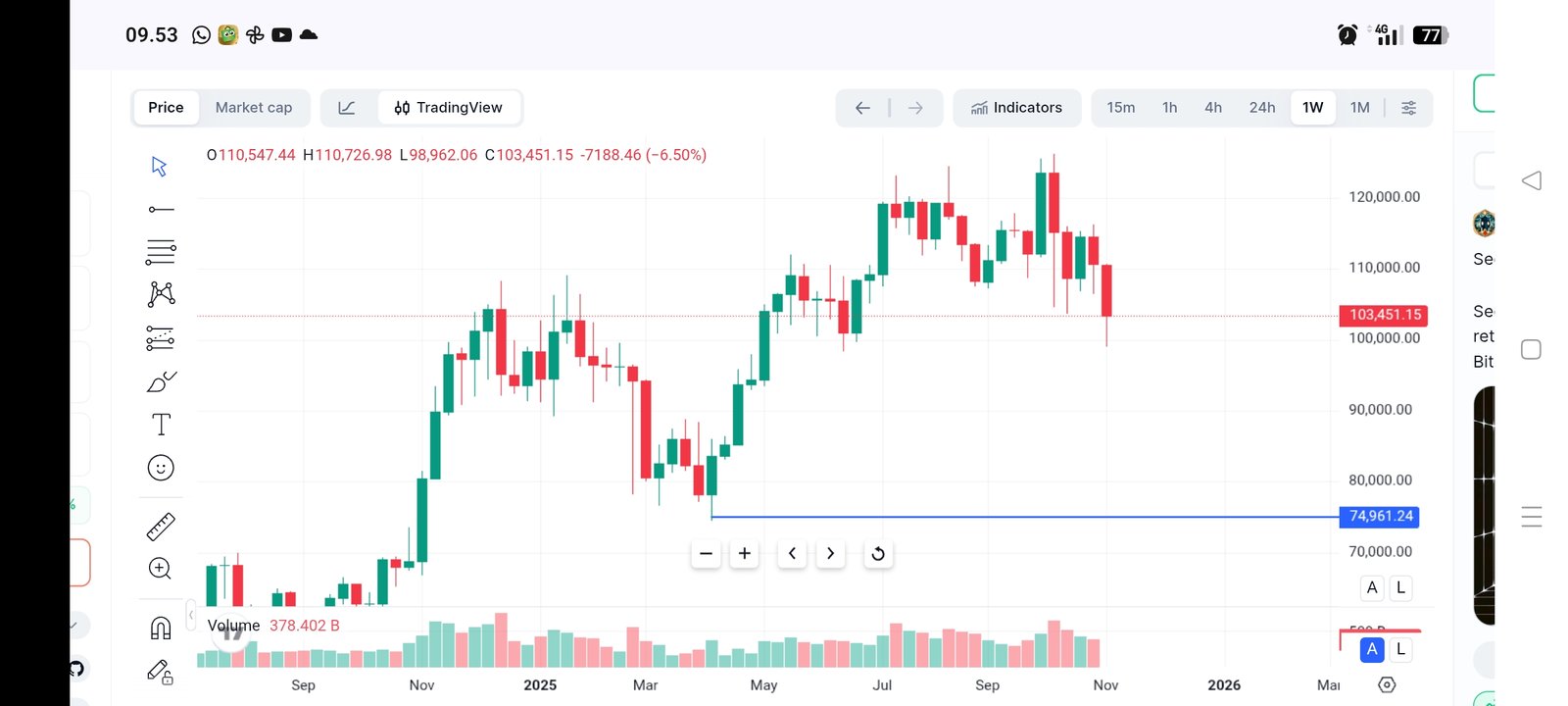Select the trend line drawing tool
1568x706 pixels.
point(161,209)
